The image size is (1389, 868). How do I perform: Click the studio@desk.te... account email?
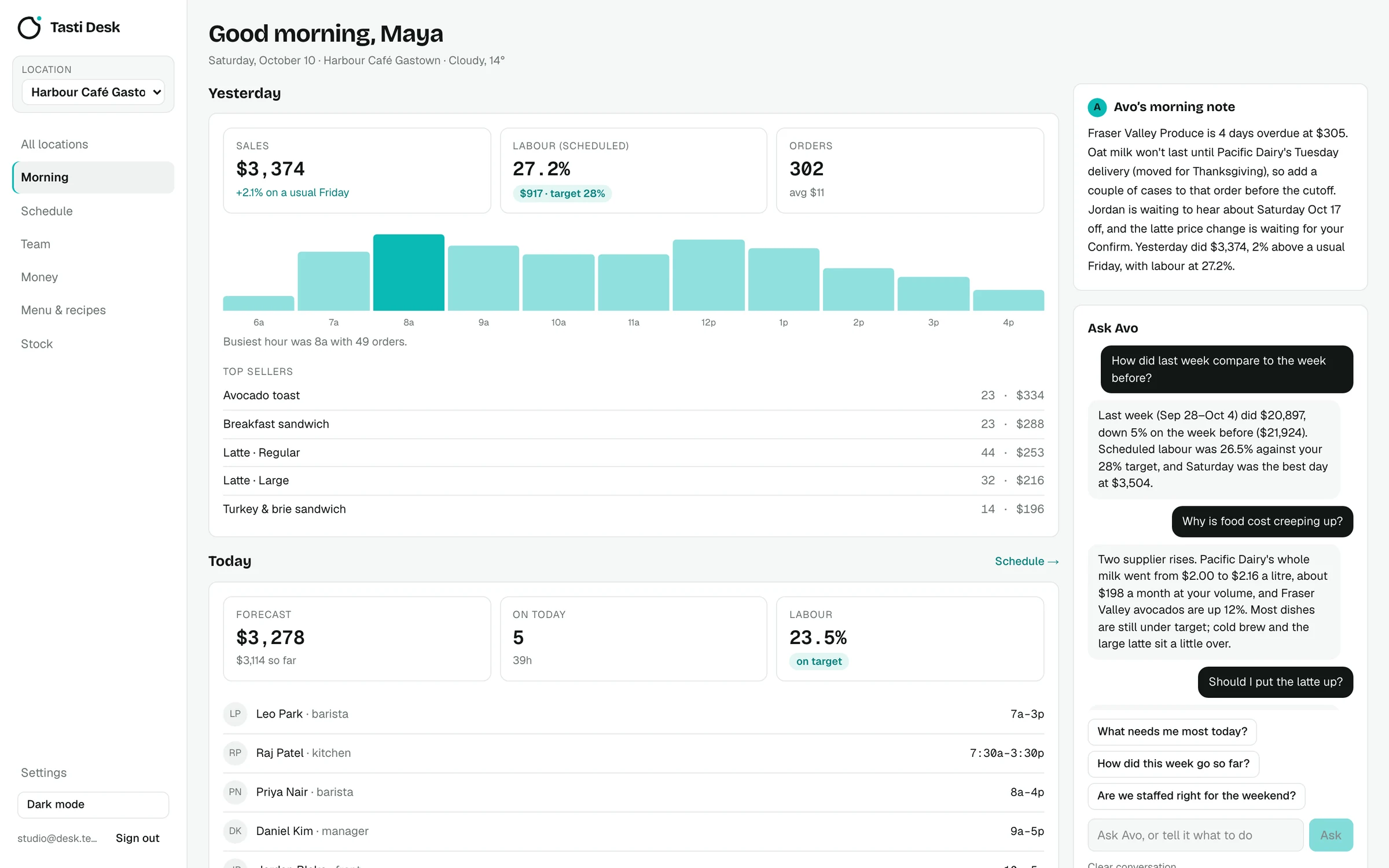click(57, 838)
